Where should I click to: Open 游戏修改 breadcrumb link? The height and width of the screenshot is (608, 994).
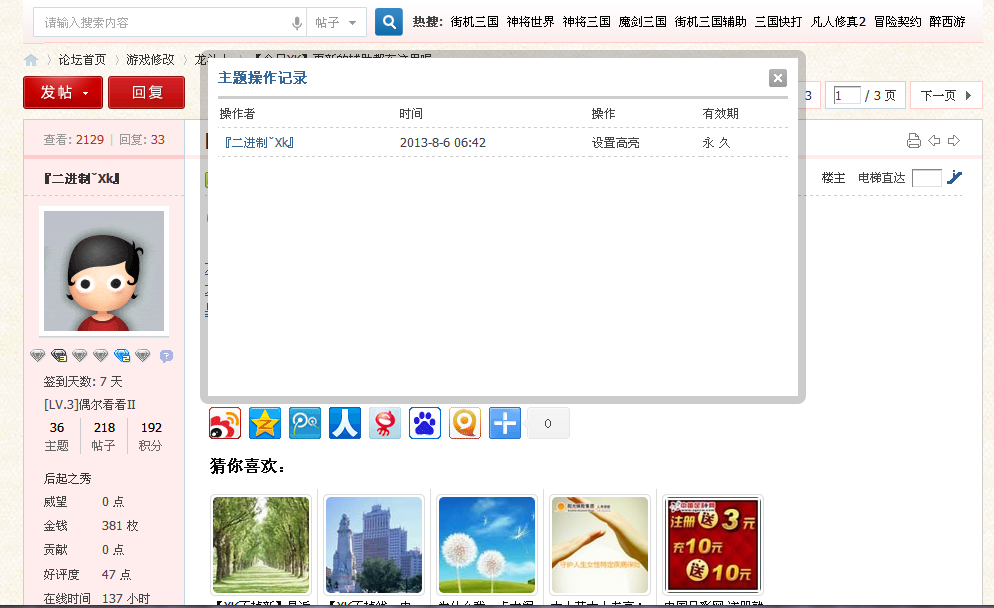[150, 60]
